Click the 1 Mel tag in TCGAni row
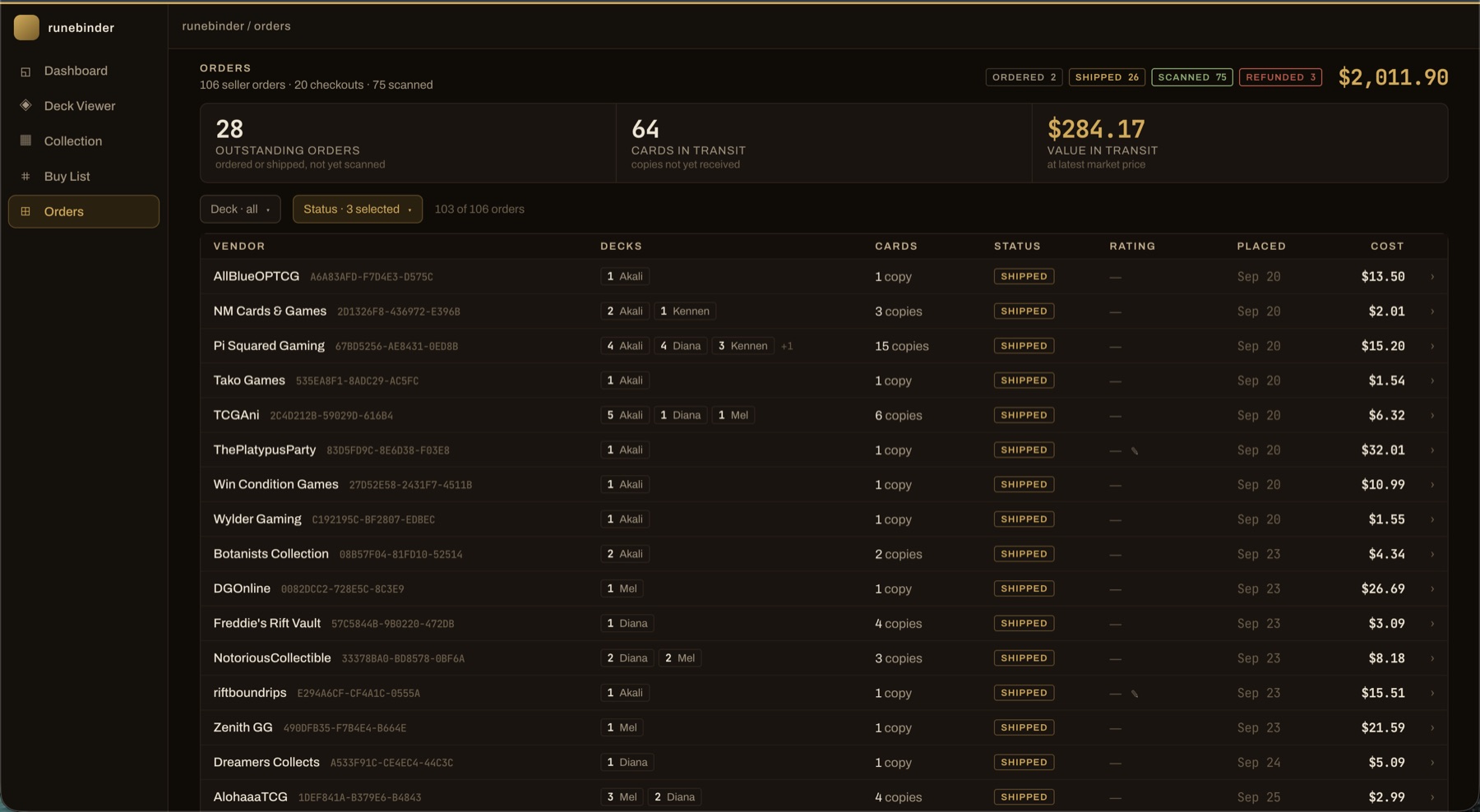 pyautogui.click(x=733, y=416)
